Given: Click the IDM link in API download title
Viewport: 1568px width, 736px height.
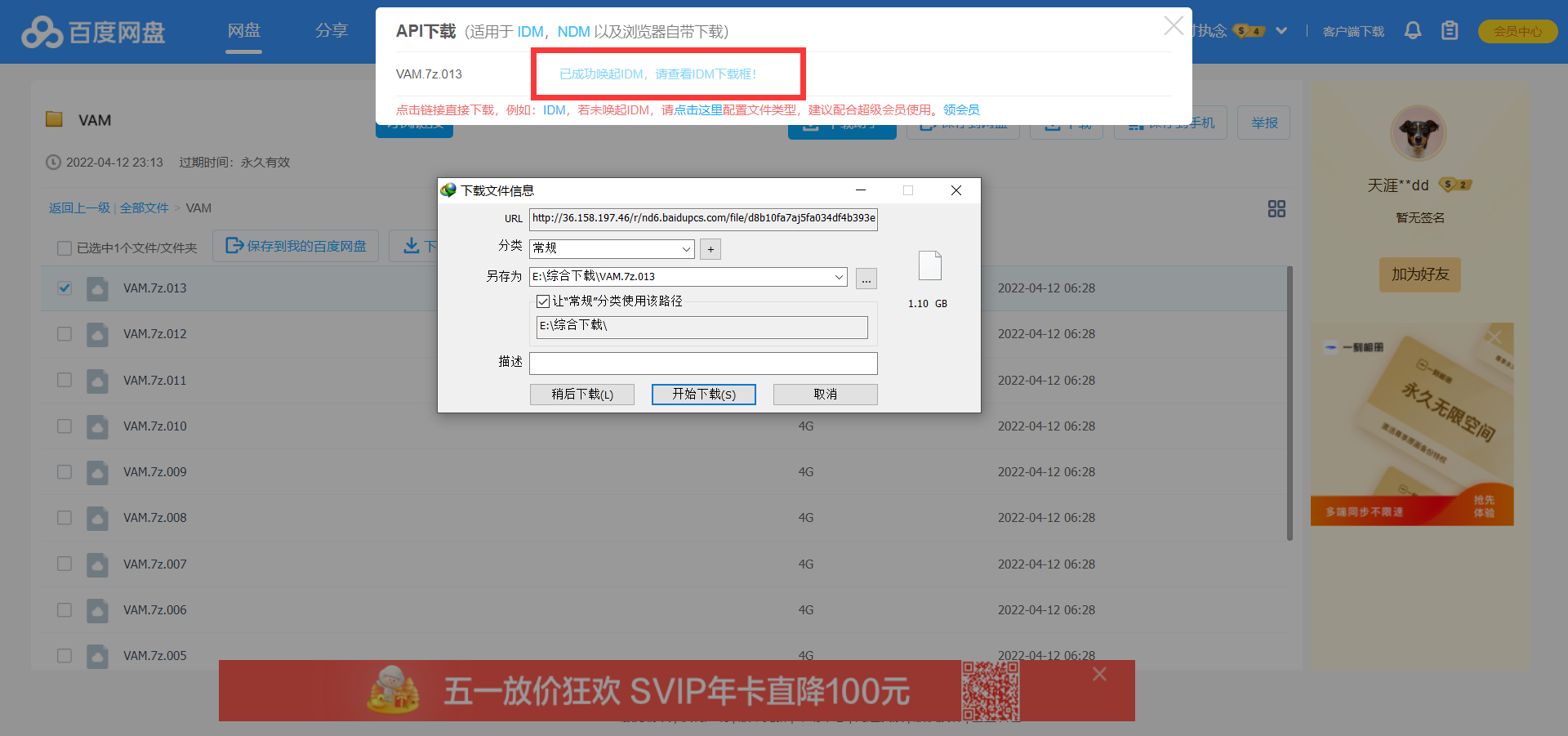Looking at the screenshot, I should tap(530, 32).
